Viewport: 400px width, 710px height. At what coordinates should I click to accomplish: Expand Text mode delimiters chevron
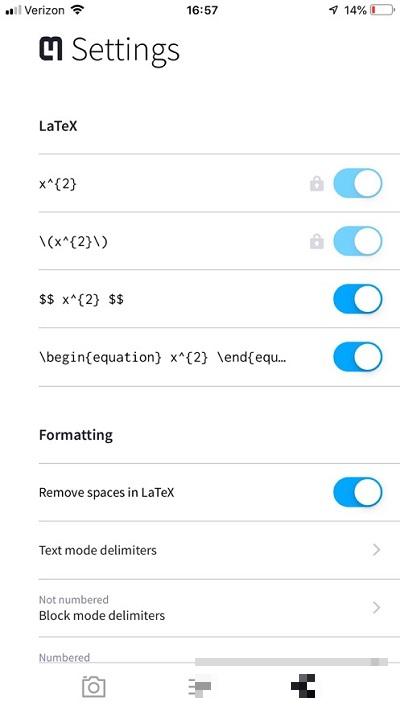376,550
